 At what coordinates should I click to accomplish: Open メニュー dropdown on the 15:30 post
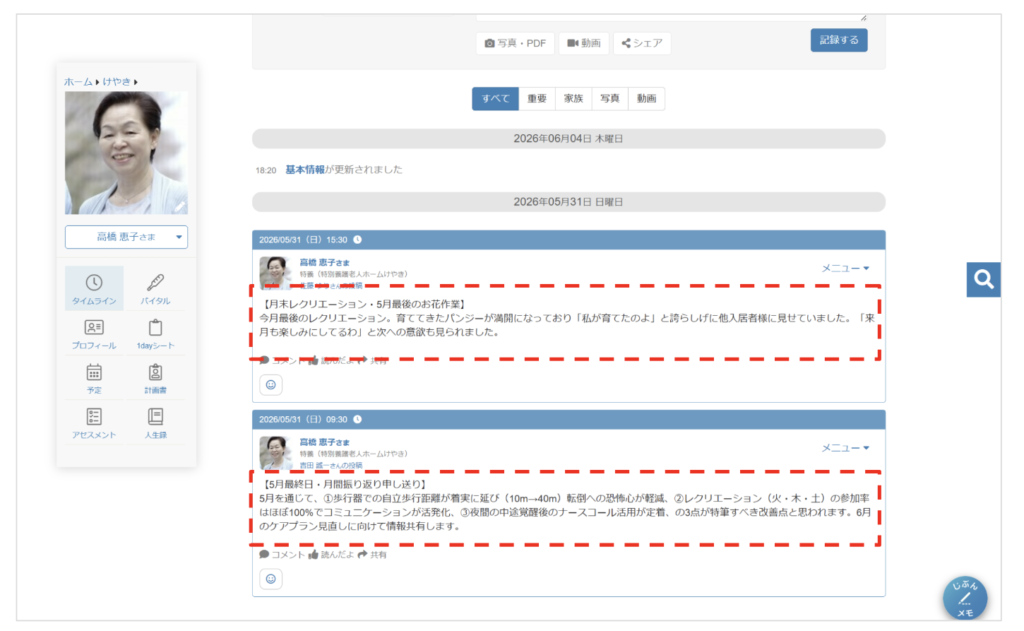(845, 268)
